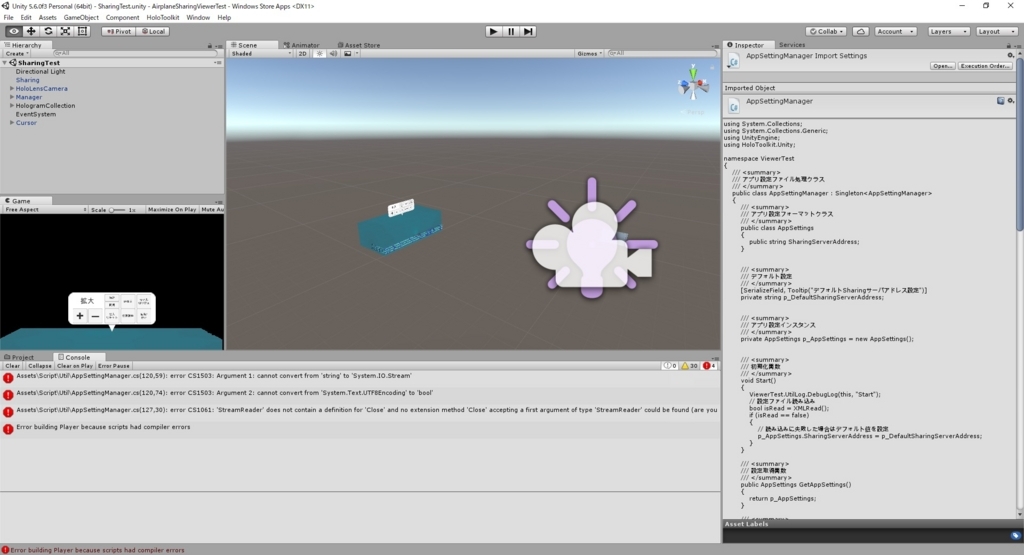Click the Scene view search field
Viewport: 1024px width, 555px height.
point(661,54)
